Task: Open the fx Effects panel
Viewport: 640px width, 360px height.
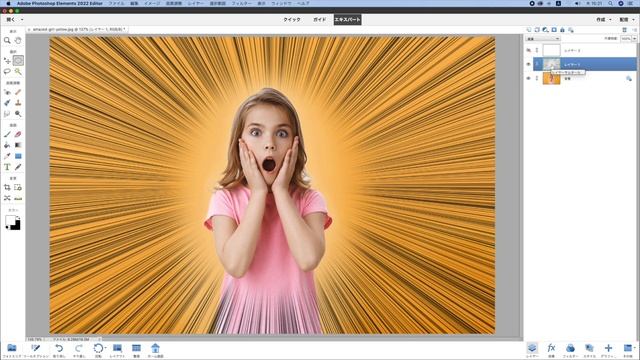Action: (551, 350)
